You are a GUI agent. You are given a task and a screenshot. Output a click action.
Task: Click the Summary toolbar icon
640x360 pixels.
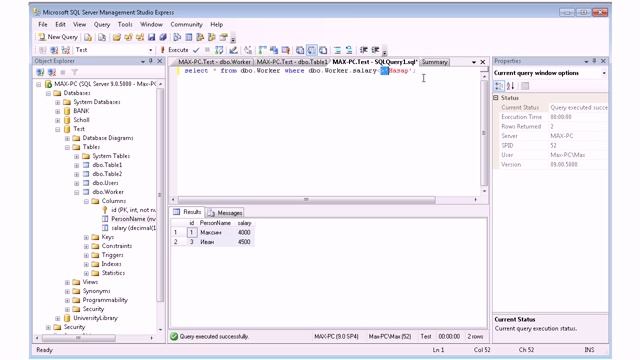[x=189, y=38]
